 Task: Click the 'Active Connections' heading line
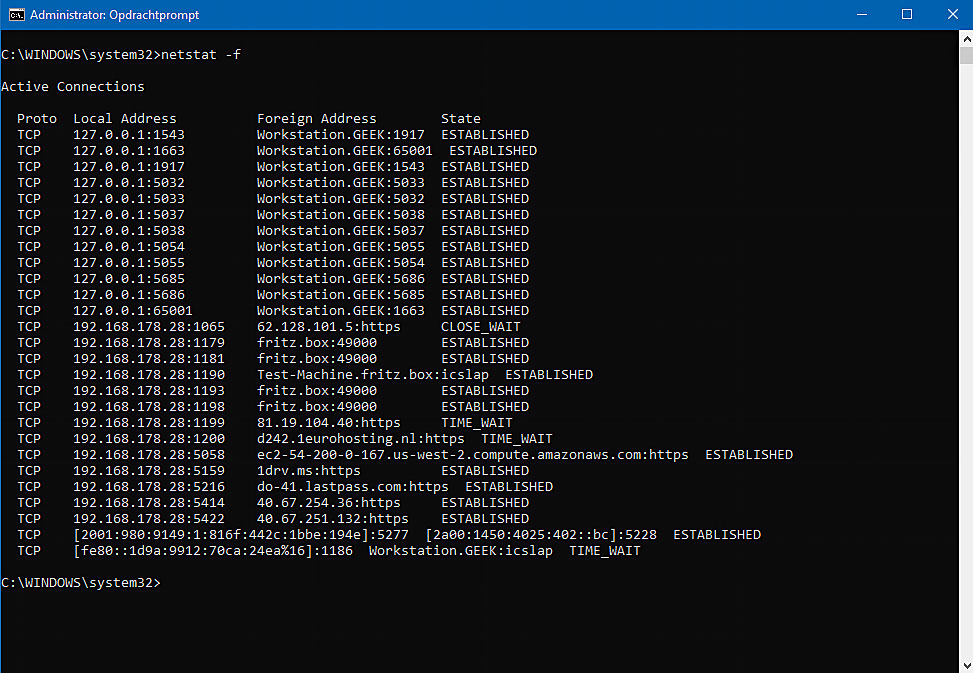[x=73, y=87]
